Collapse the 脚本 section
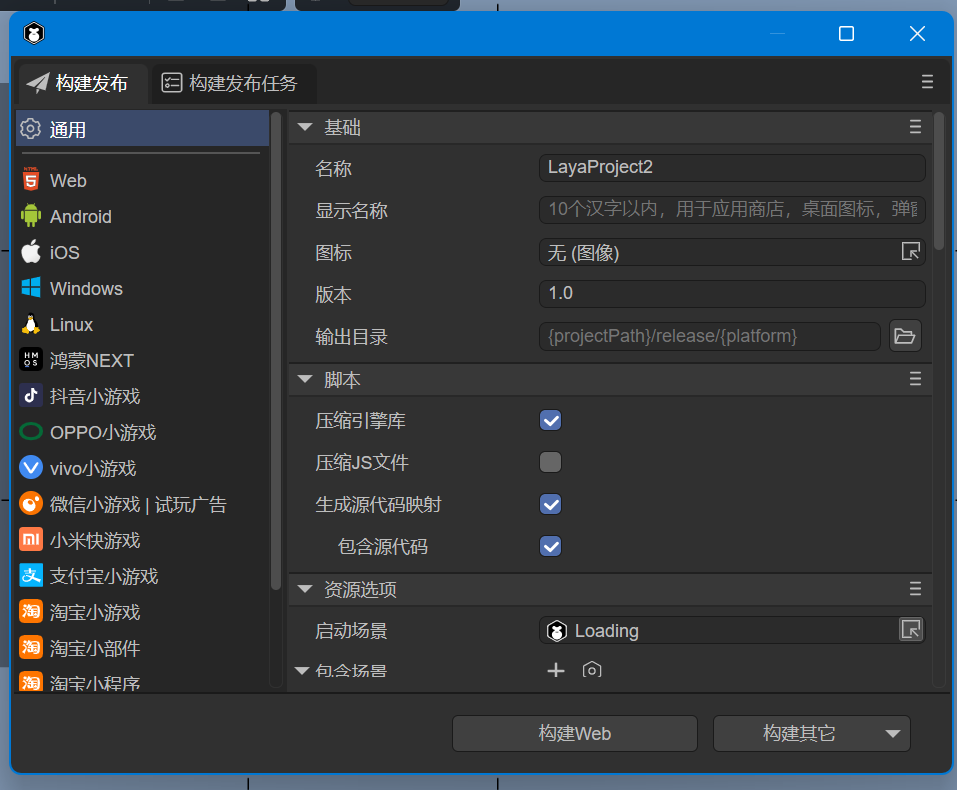 [x=304, y=379]
